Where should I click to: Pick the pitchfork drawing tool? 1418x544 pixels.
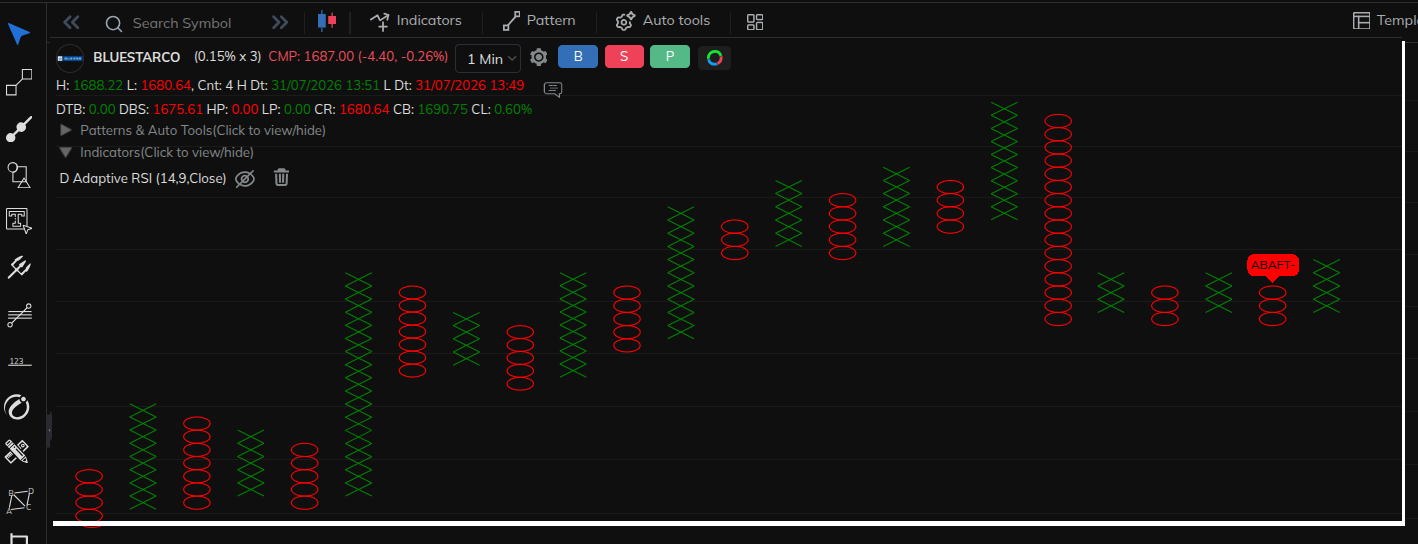[19, 267]
